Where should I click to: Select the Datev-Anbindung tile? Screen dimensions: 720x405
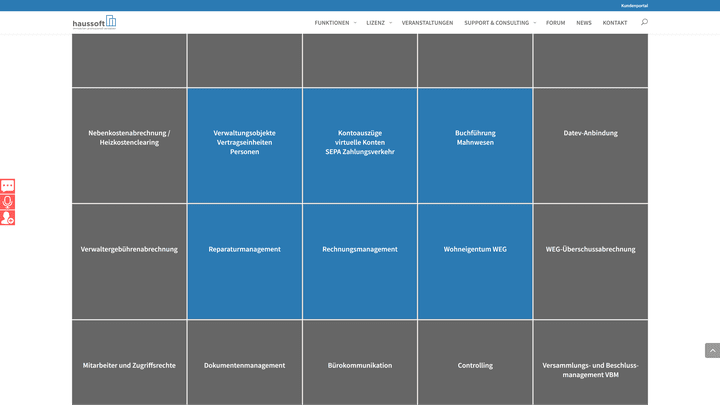(591, 146)
